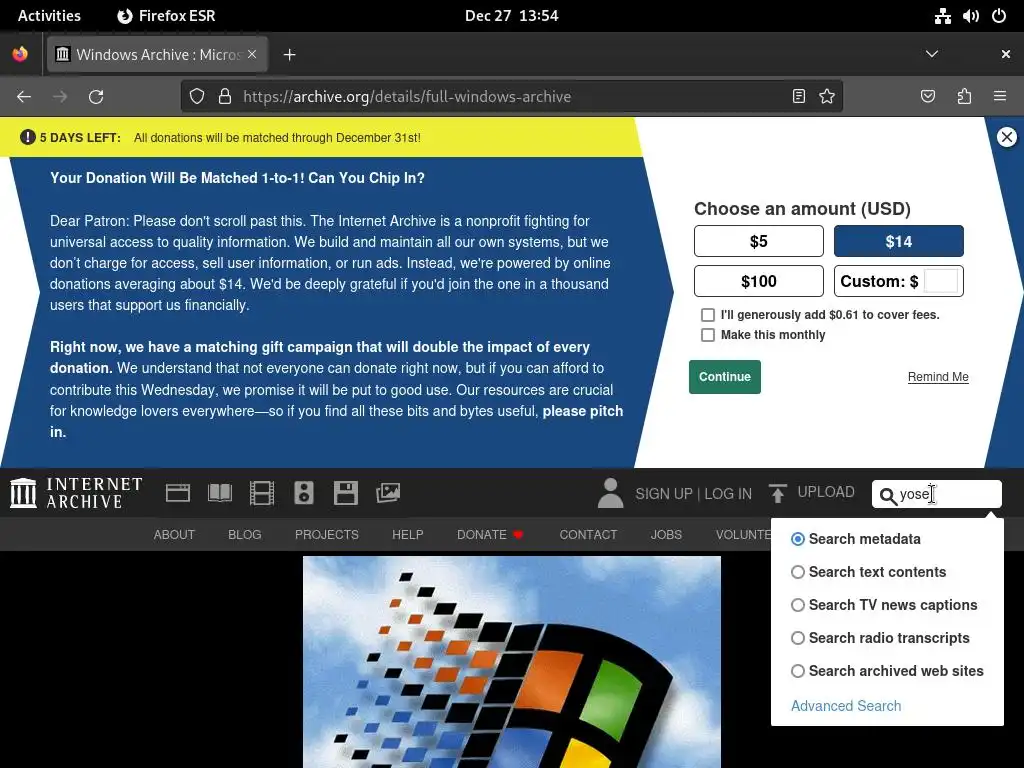This screenshot has width=1024, height=768.
Task: Click the green Continue button
Action: (725, 377)
